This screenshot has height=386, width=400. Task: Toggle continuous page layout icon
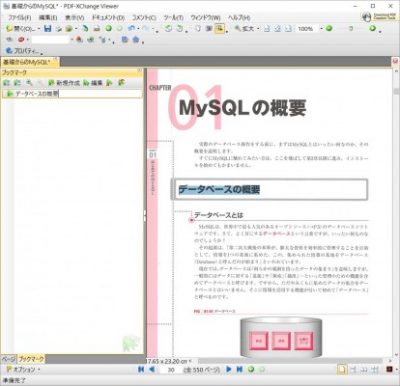pos(353,369)
